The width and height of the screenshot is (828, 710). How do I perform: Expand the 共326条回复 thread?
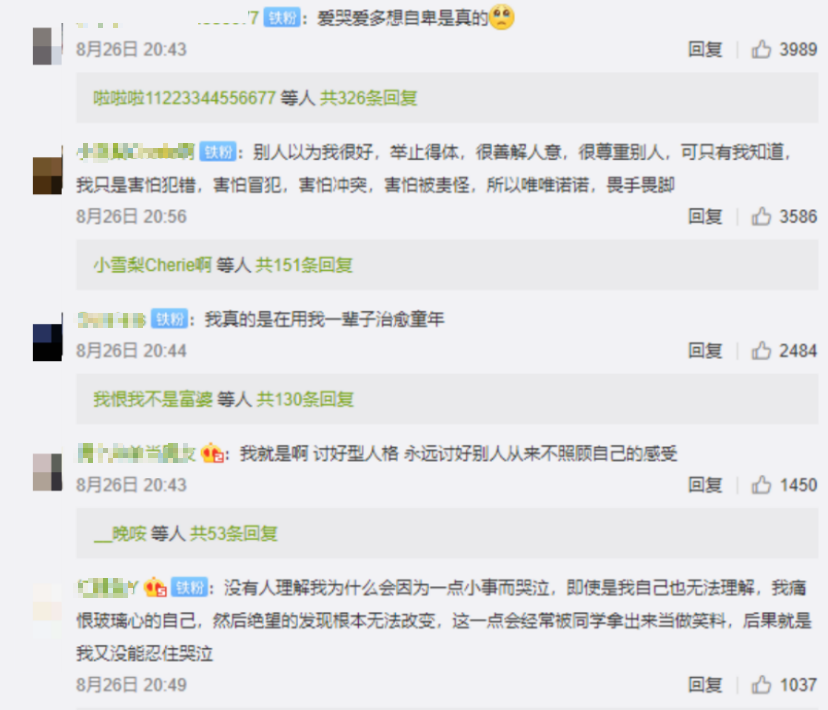[x=369, y=98]
